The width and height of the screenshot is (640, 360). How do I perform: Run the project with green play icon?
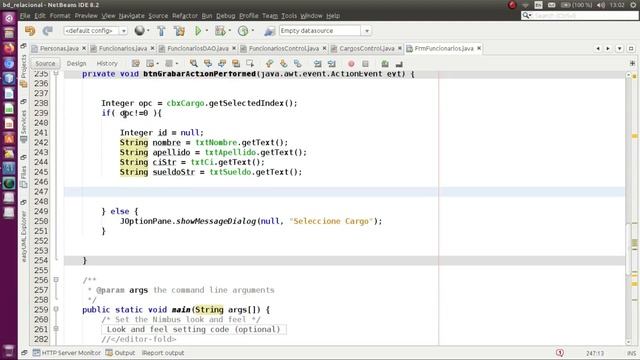[198, 31]
